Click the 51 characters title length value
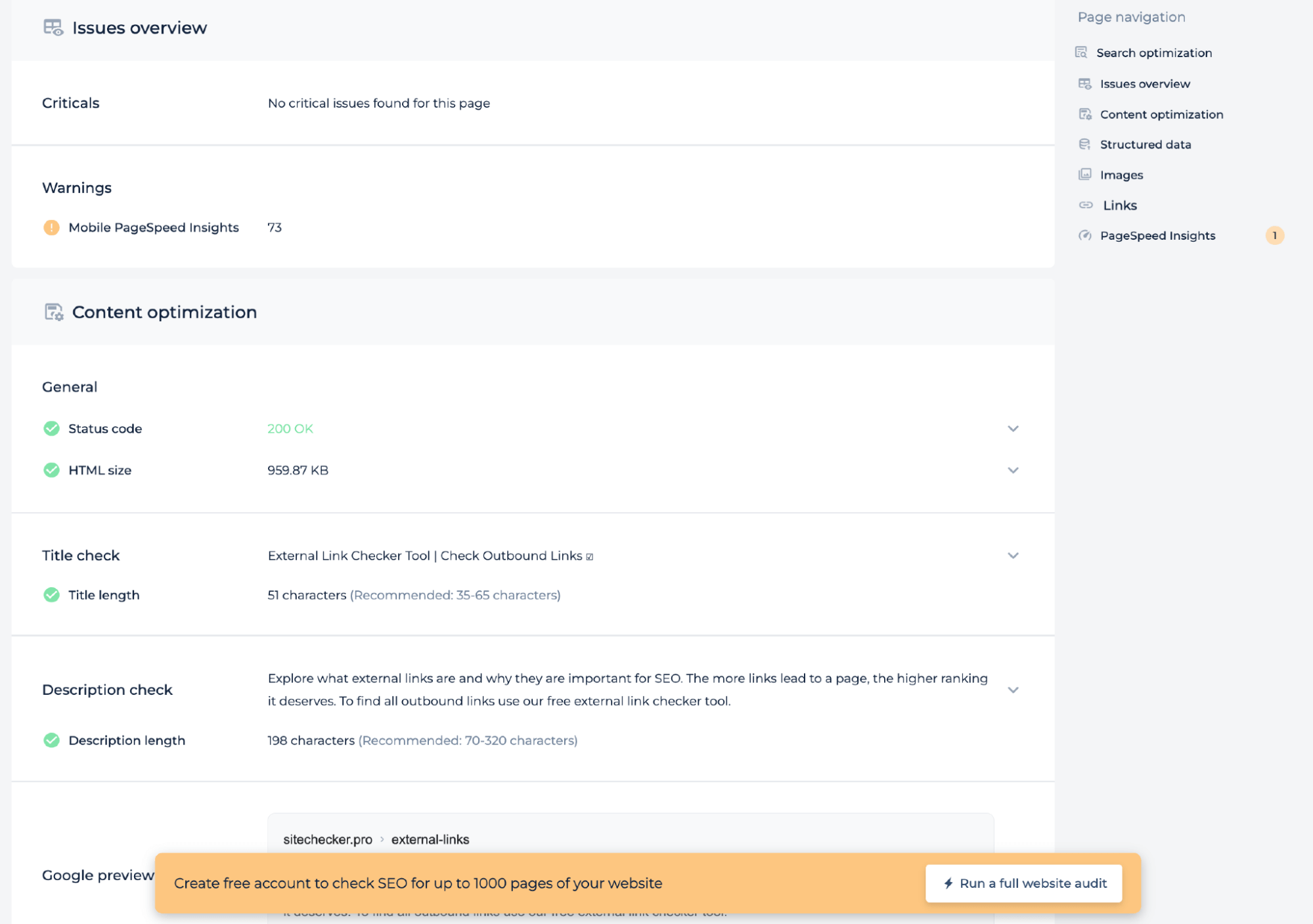This screenshot has width=1313, height=924. point(307,595)
